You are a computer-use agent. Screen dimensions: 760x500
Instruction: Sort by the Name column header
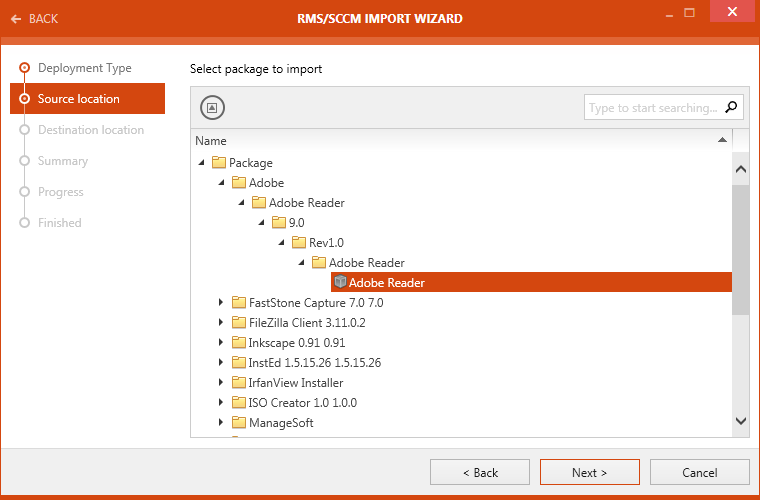pyautogui.click(x=211, y=141)
